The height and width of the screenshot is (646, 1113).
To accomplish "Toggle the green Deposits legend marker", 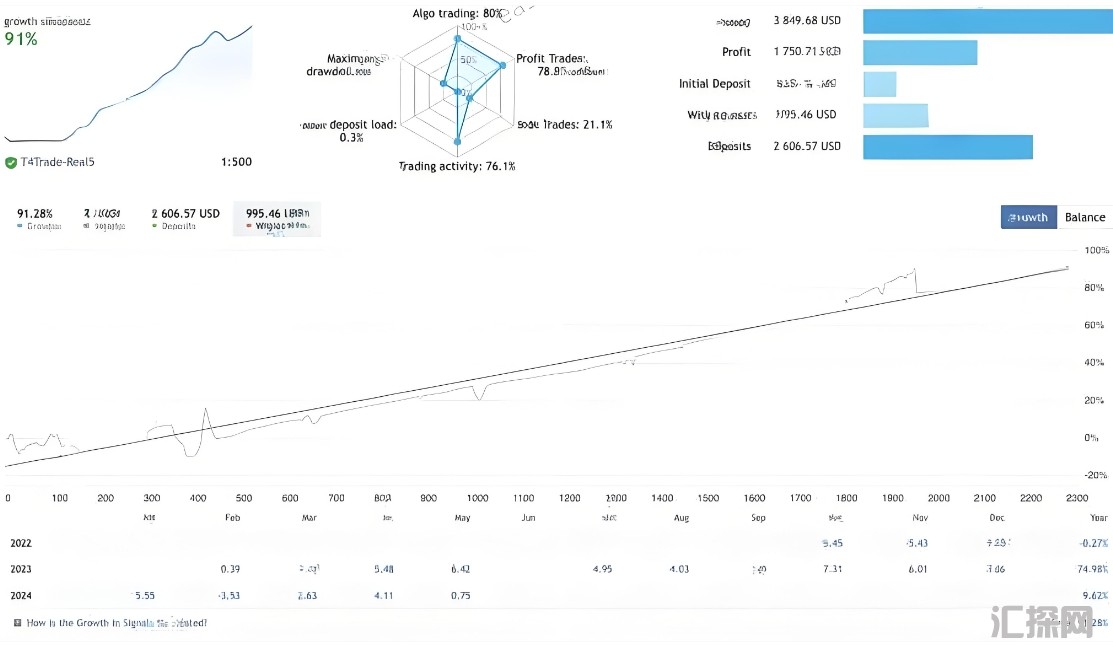I will click(x=155, y=227).
